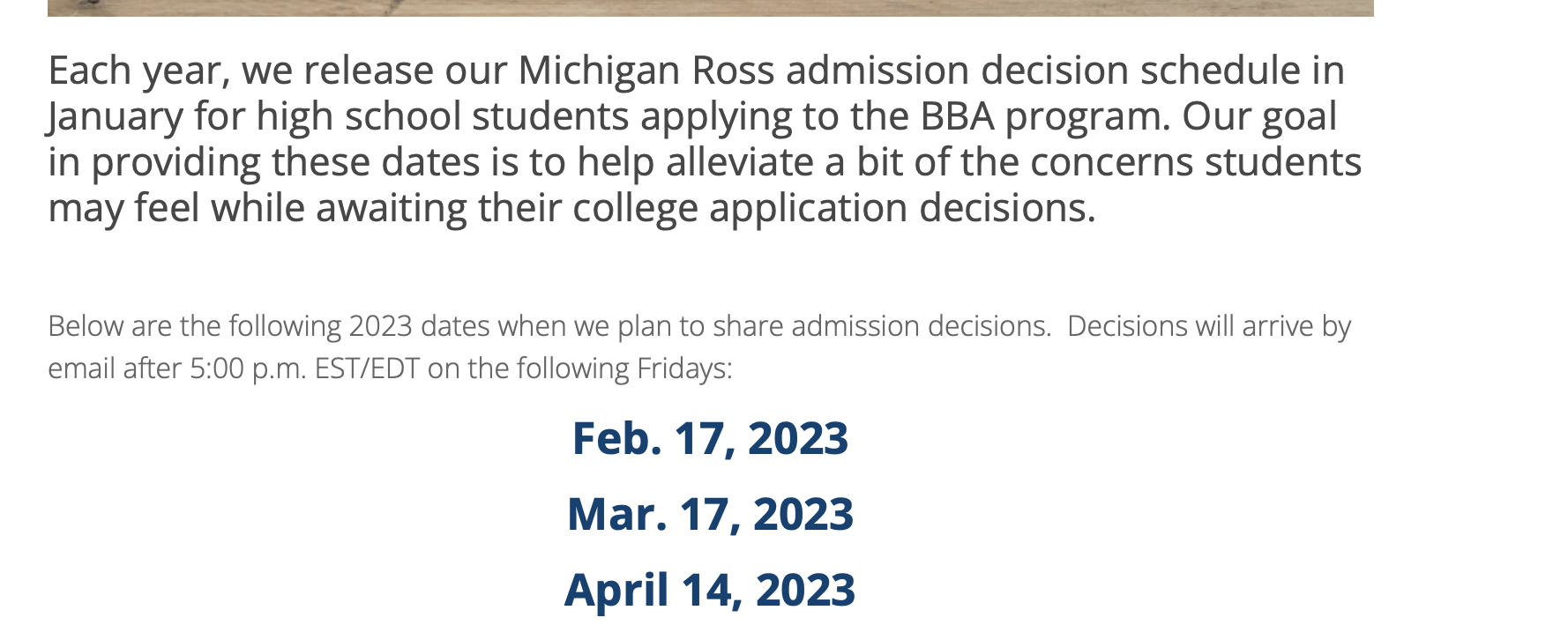Click the "Michigan Ross" text
The width and height of the screenshot is (1568, 640).
pos(646,71)
